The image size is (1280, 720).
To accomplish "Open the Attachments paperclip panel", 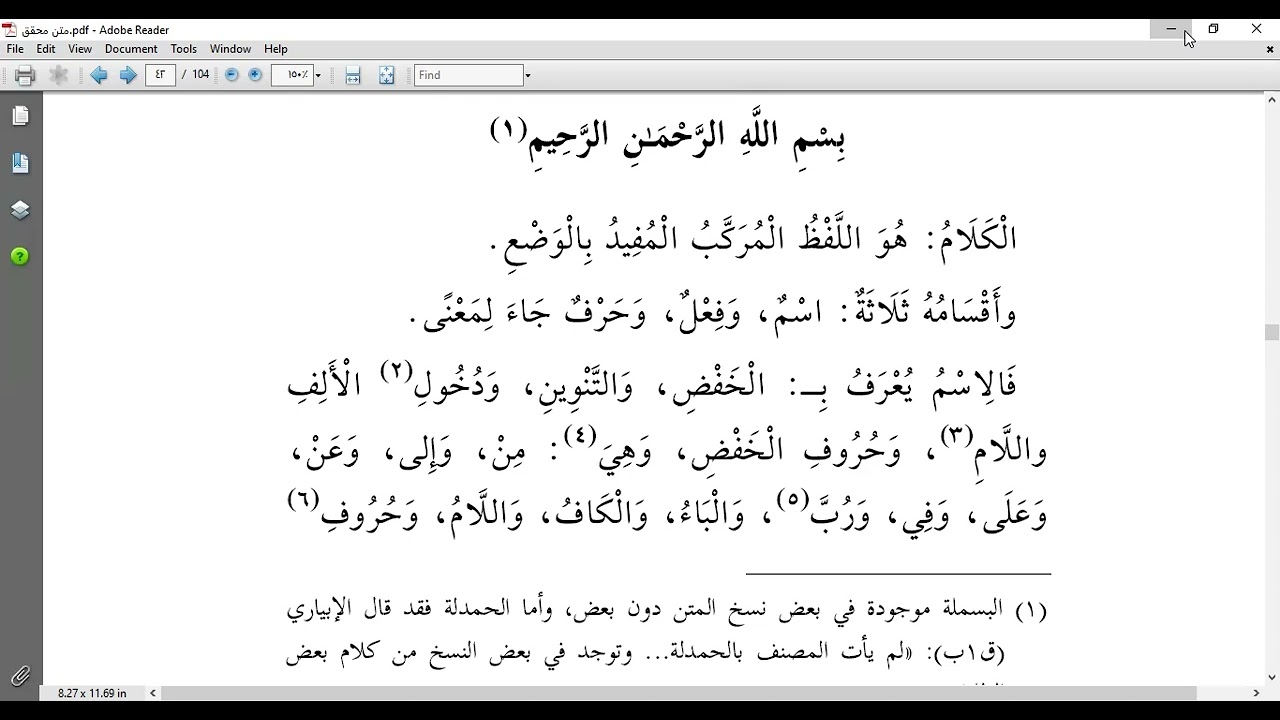I will (x=20, y=676).
